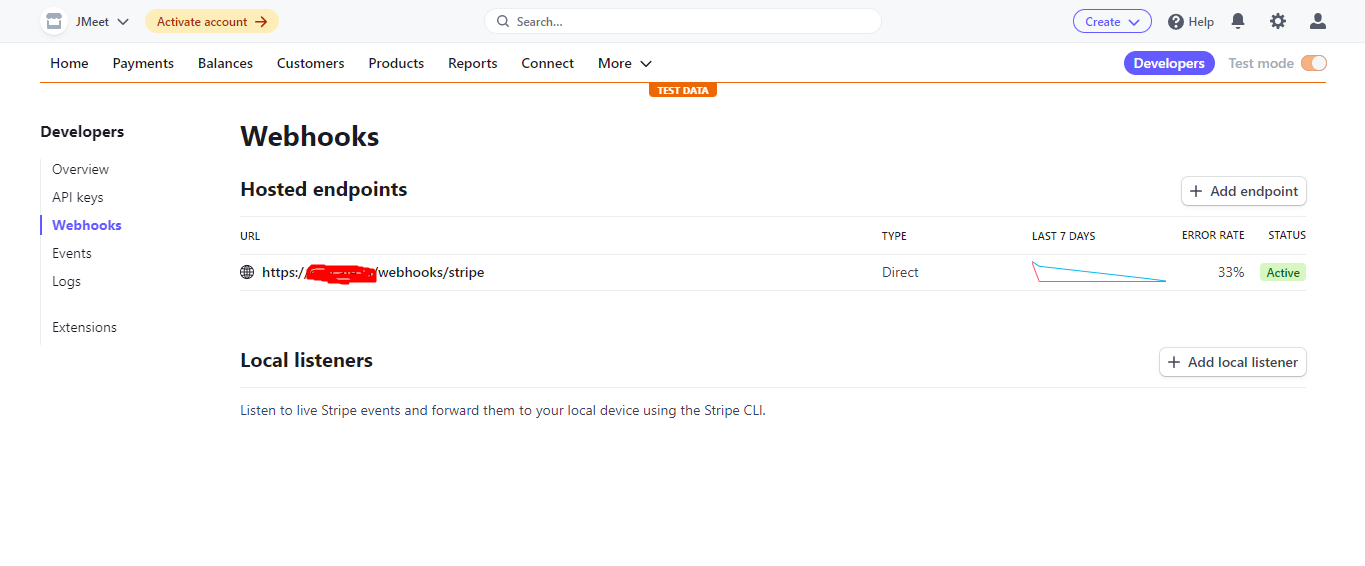
Task: Open settings via the gear icon
Action: pos(1278,21)
